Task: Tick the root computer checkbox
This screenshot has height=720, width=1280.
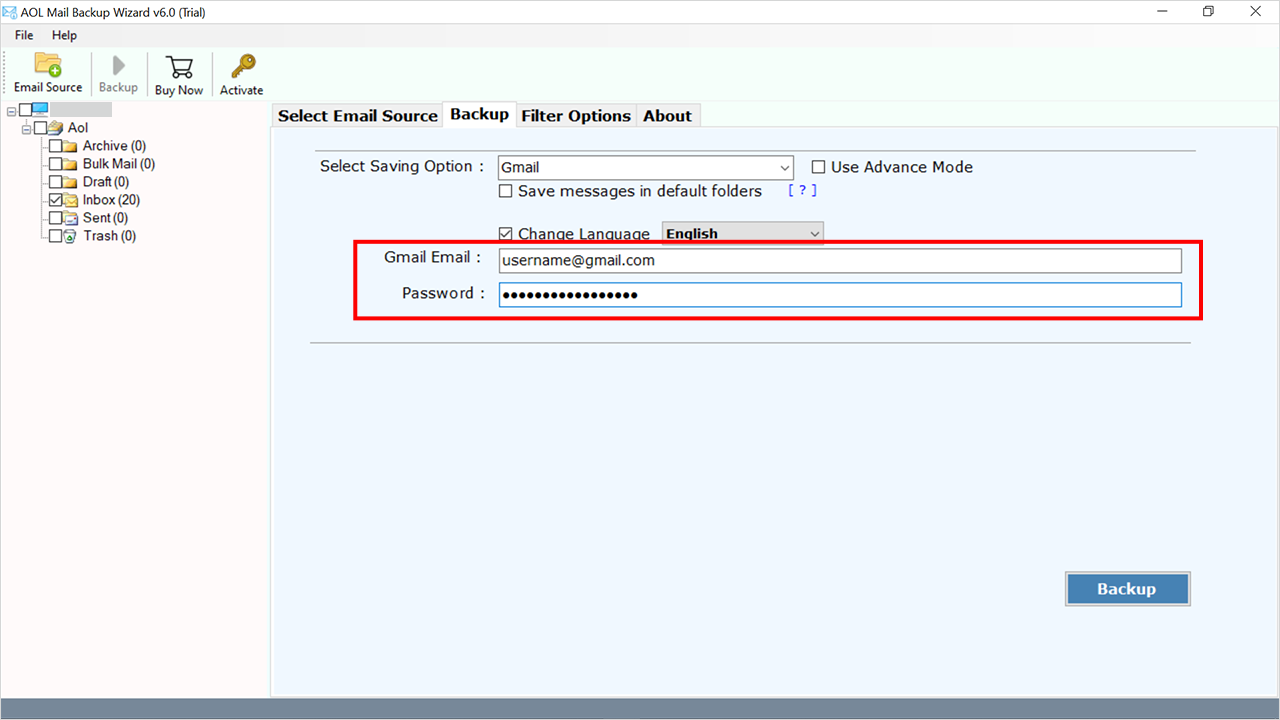Action: pos(25,110)
